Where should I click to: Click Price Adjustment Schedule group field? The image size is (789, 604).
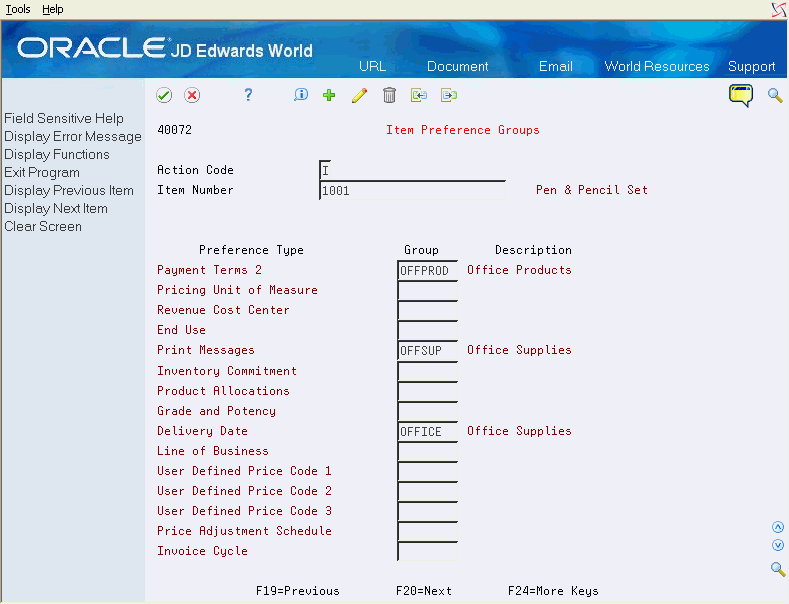[427, 532]
